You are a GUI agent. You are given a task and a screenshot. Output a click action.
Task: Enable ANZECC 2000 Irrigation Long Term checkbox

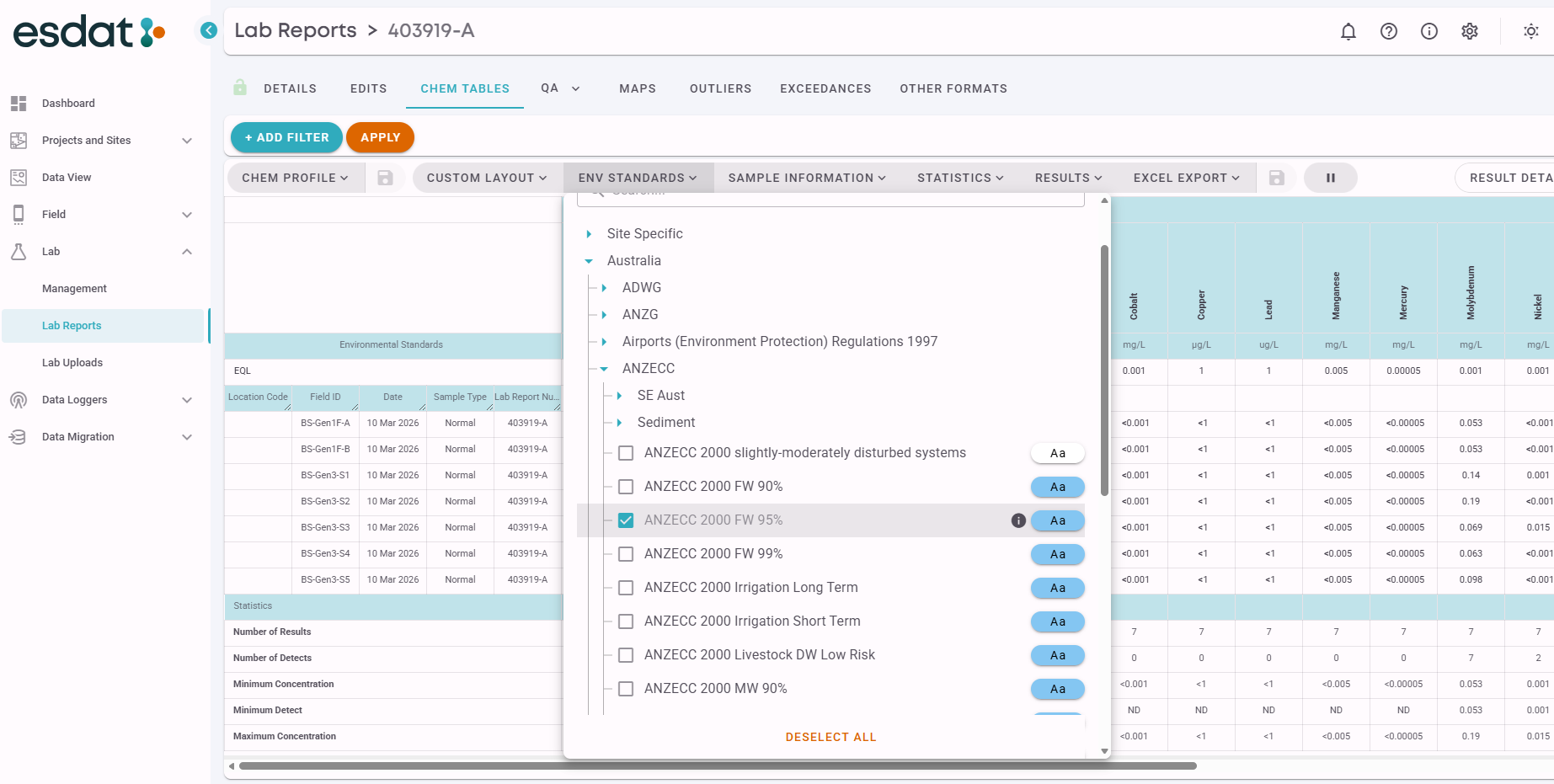[626, 588]
